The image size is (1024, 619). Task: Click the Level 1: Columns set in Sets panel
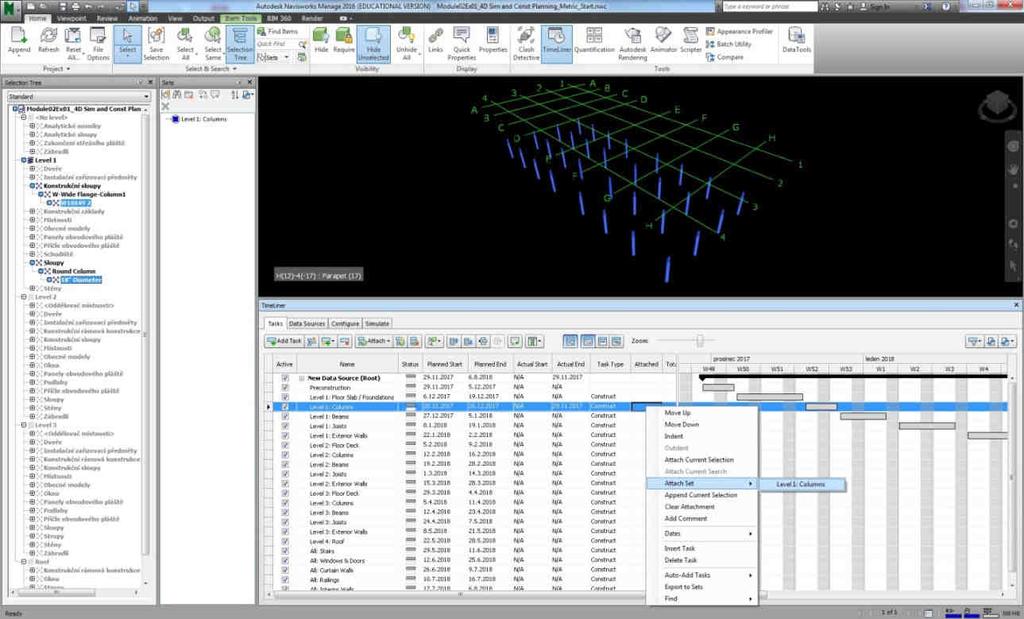(204, 119)
